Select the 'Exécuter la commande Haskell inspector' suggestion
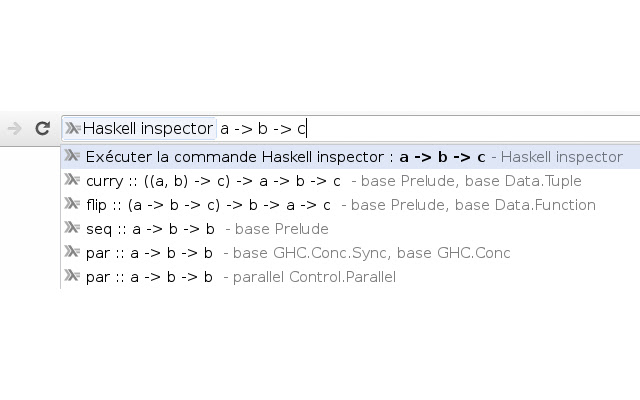 coord(350,157)
